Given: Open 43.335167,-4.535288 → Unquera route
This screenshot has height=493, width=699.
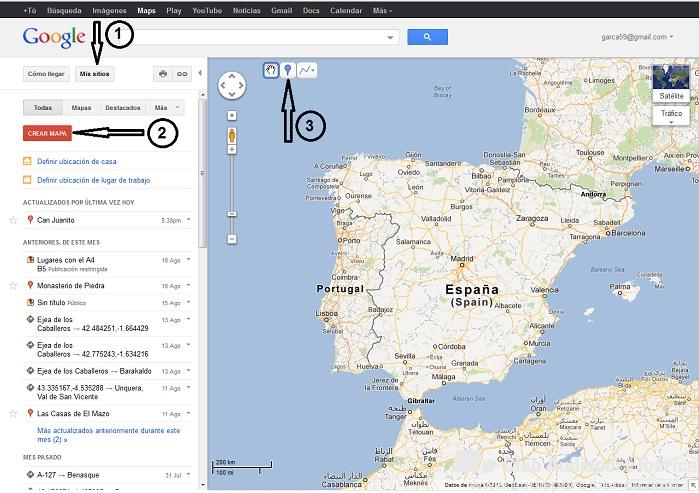Looking at the screenshot, I should (x=90, y=392).
